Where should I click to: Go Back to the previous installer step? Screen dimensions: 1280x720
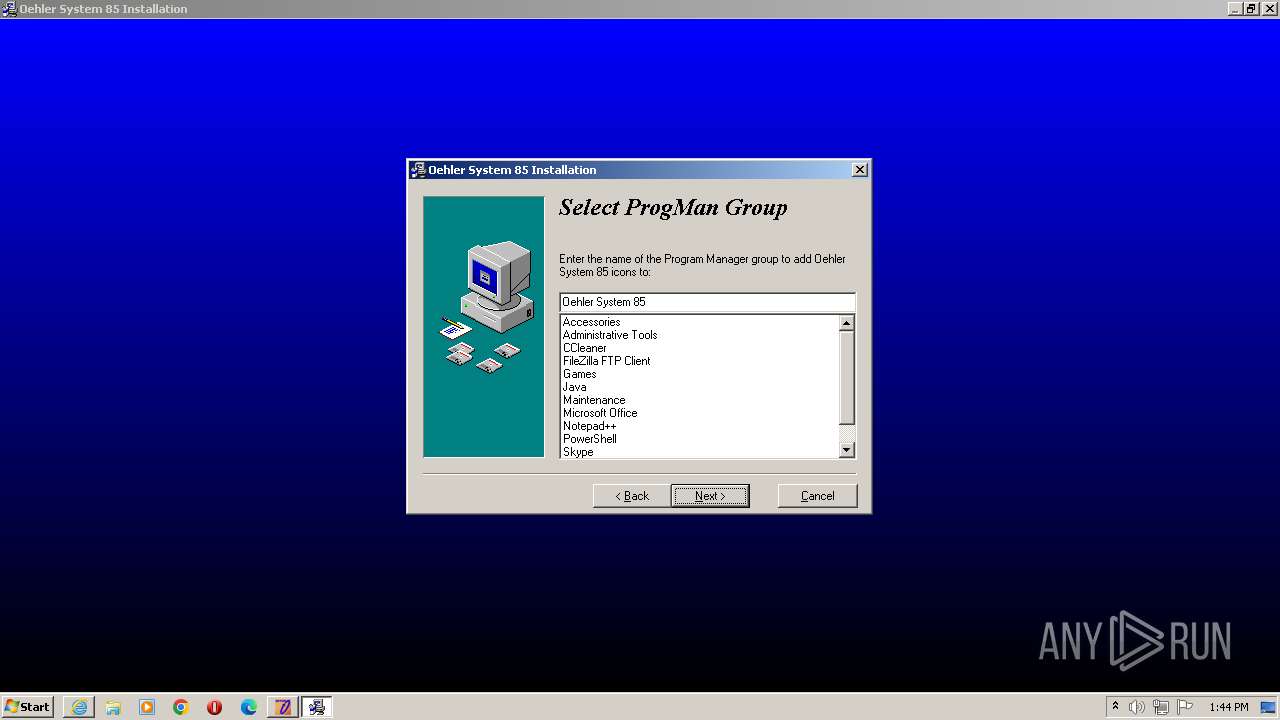pos(631,496)
